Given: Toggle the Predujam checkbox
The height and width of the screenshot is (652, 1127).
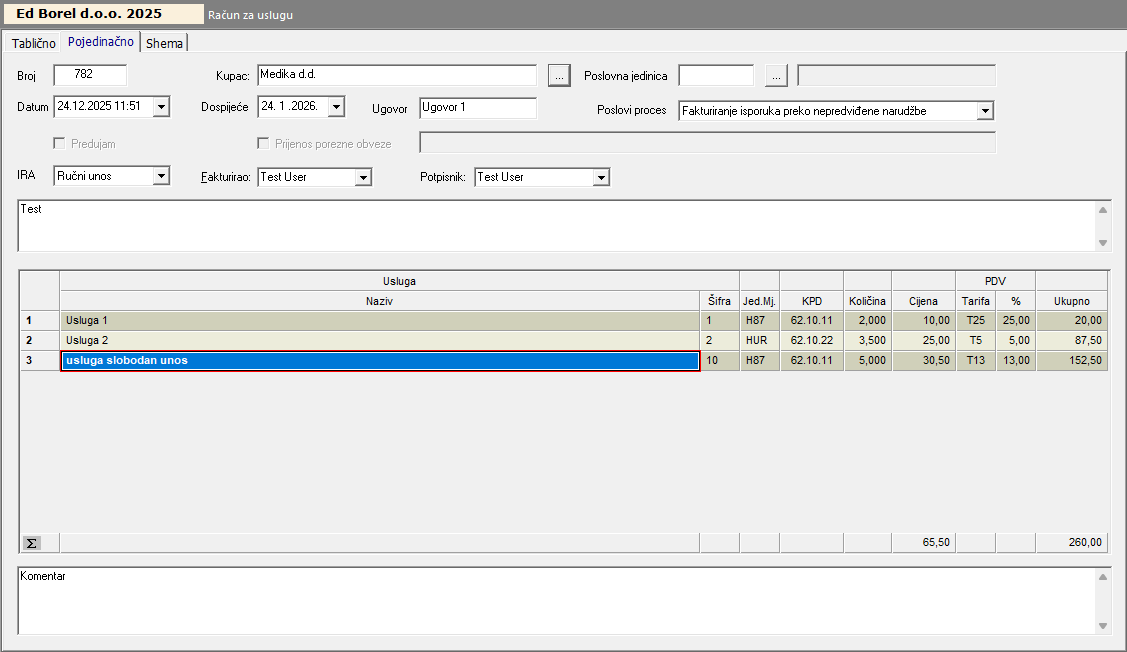Looking at the screenshot, I should [x=59, y=143].
